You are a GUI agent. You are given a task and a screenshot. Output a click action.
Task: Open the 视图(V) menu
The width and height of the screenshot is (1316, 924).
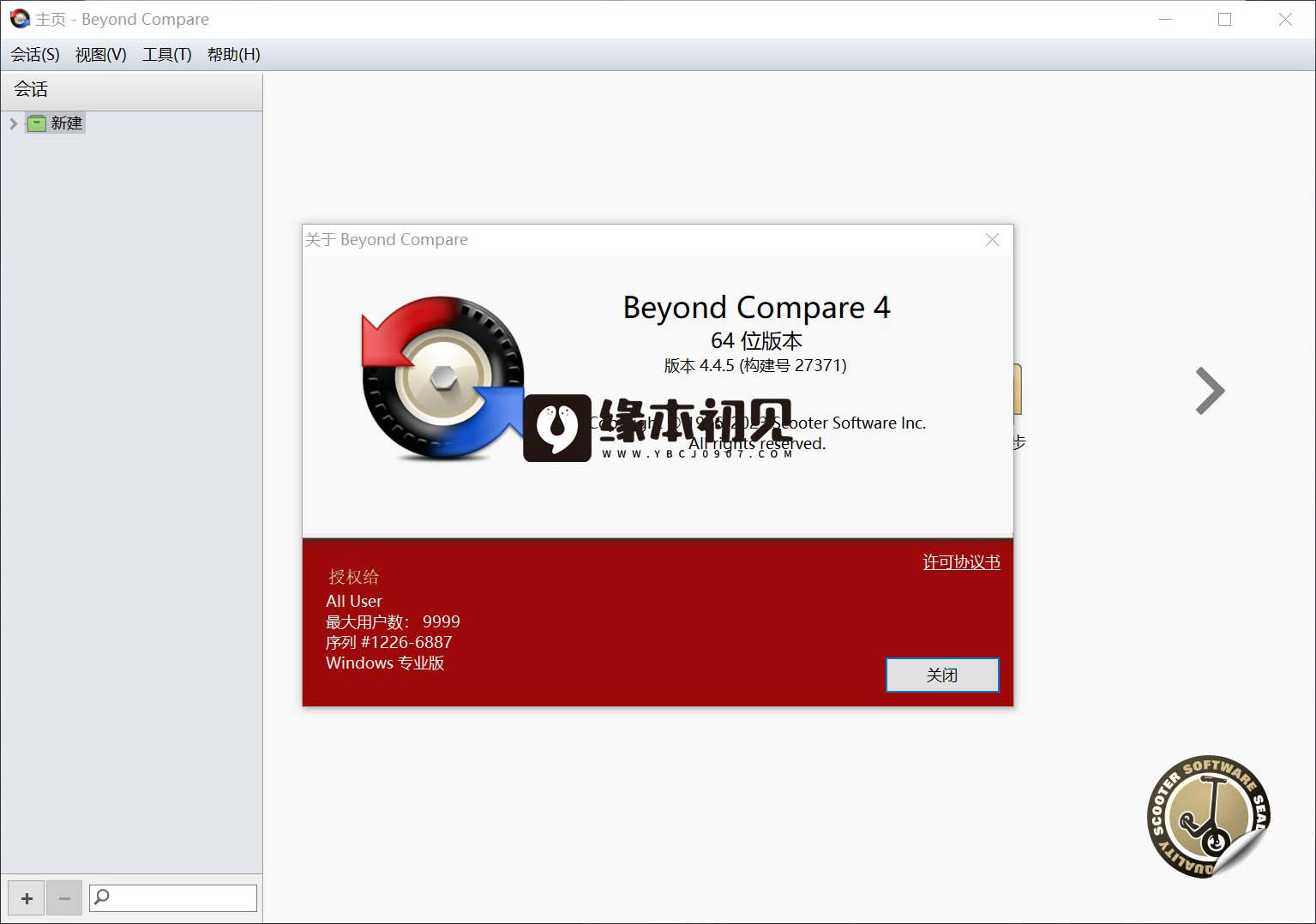click(x=100, y=55)
